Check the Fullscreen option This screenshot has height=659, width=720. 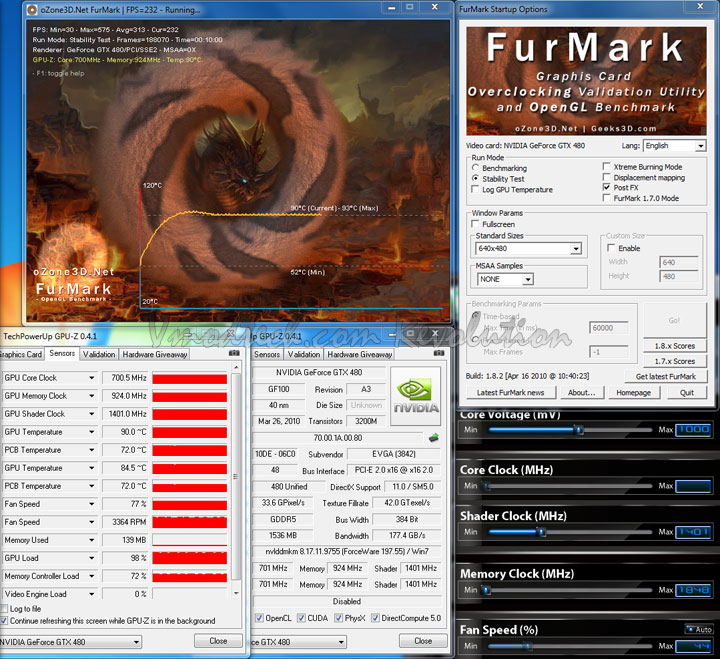coord(475,224)
